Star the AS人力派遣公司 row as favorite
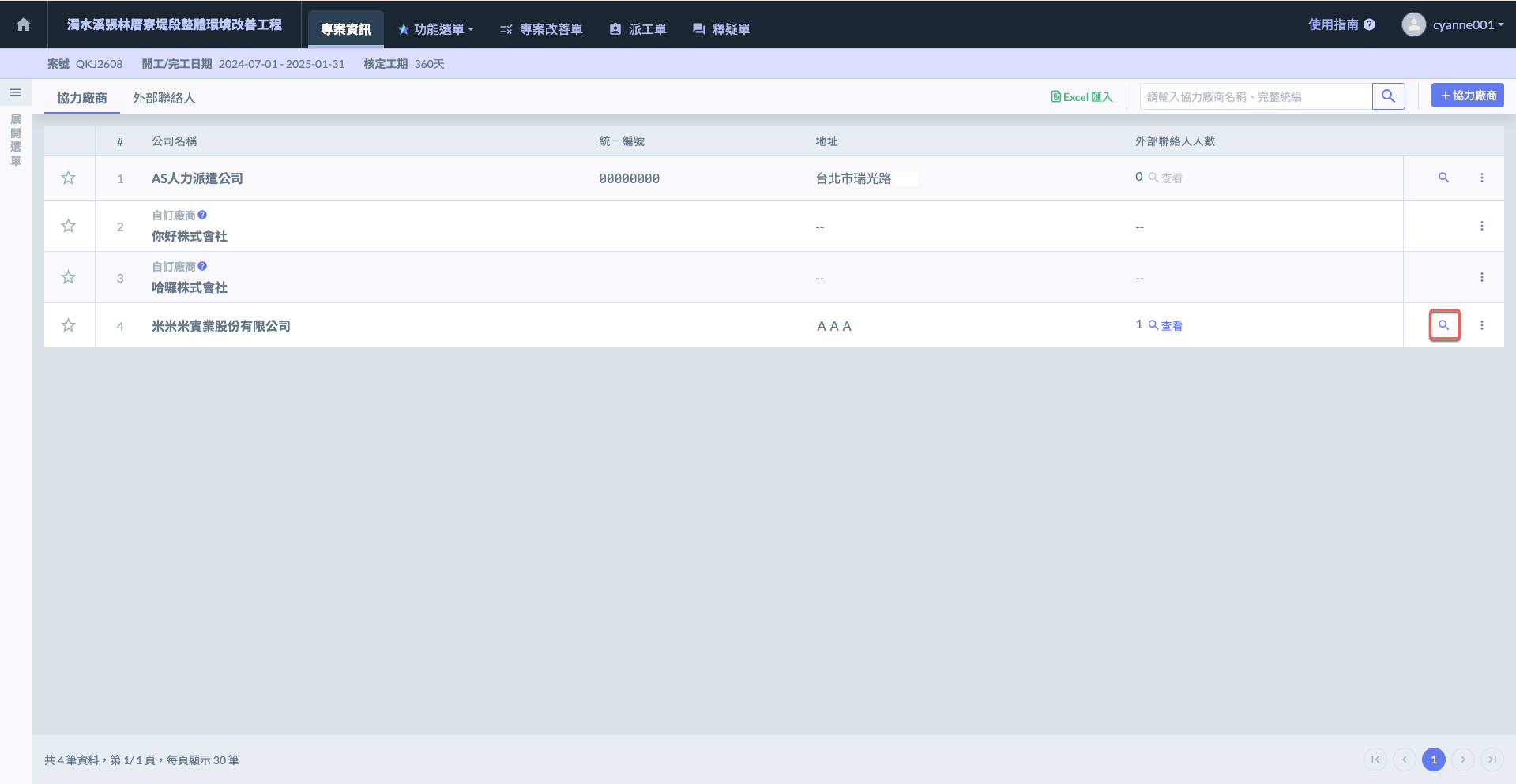This screenshot has width=1516, height=784. [69, 178]
